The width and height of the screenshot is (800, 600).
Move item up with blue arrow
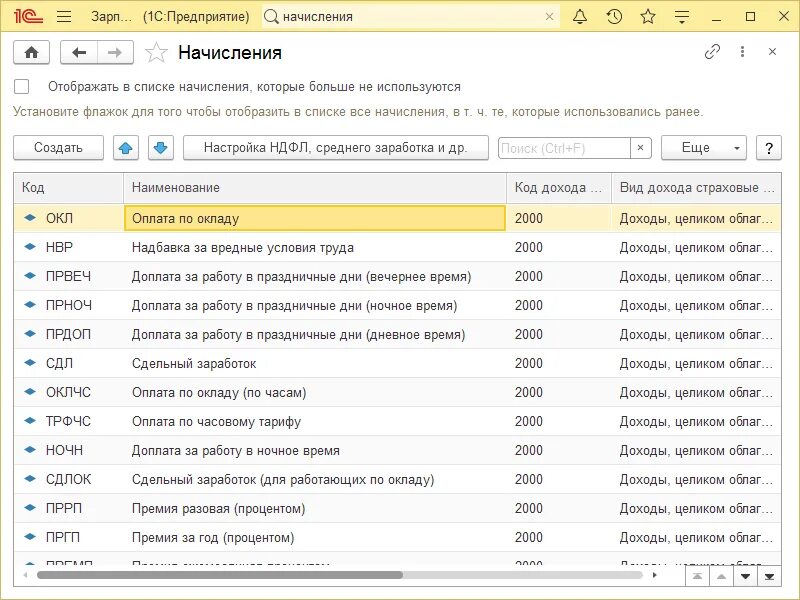click(x=126, y=148)
